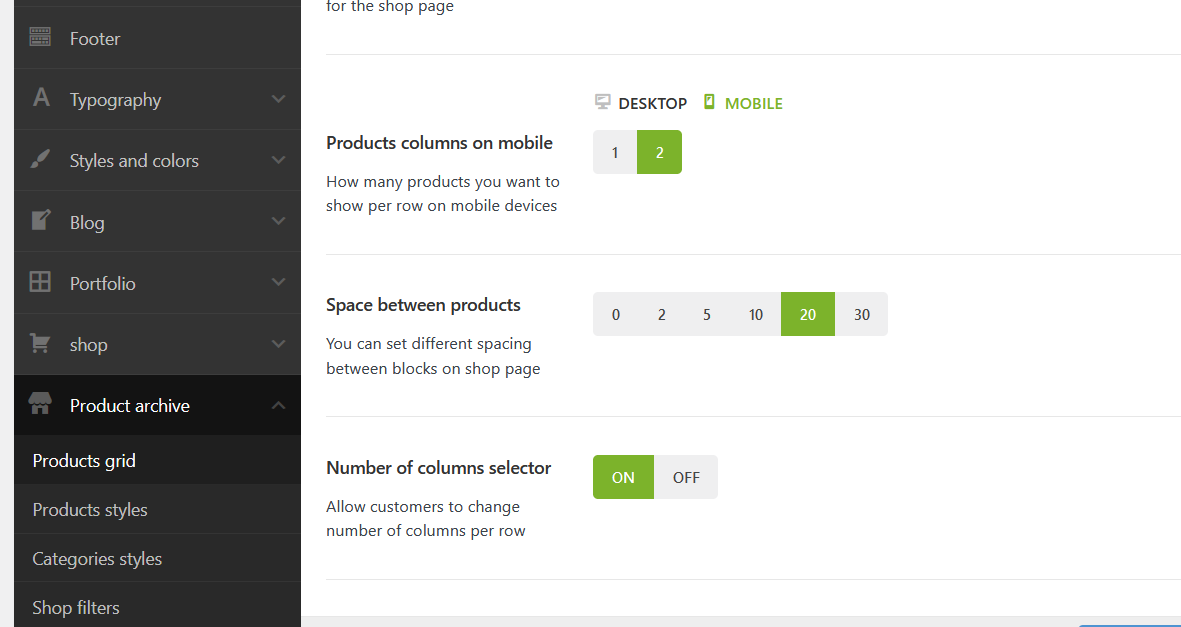The height and width of the screenshot is (627, 1181).
Task: Click the Footer keyboard-style icon
Action: coord(40,38)
